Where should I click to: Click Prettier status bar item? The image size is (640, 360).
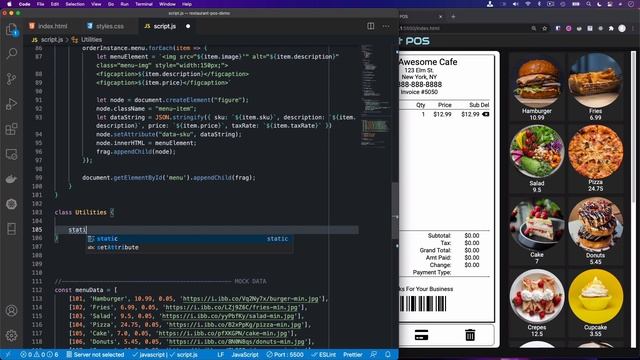point(353,355)
